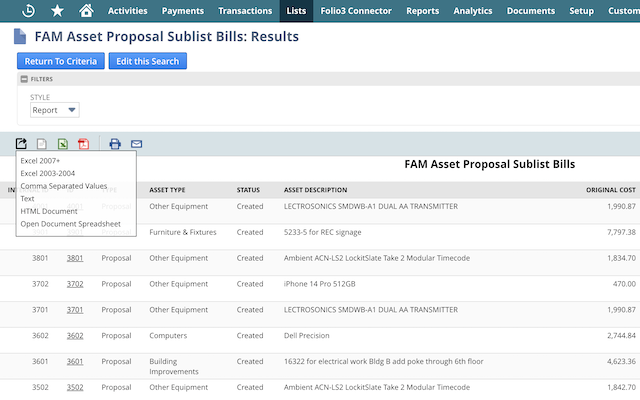This screenshot has width=640, height=400.
Task: Collapse the Filters section
Action: point(24,79)
